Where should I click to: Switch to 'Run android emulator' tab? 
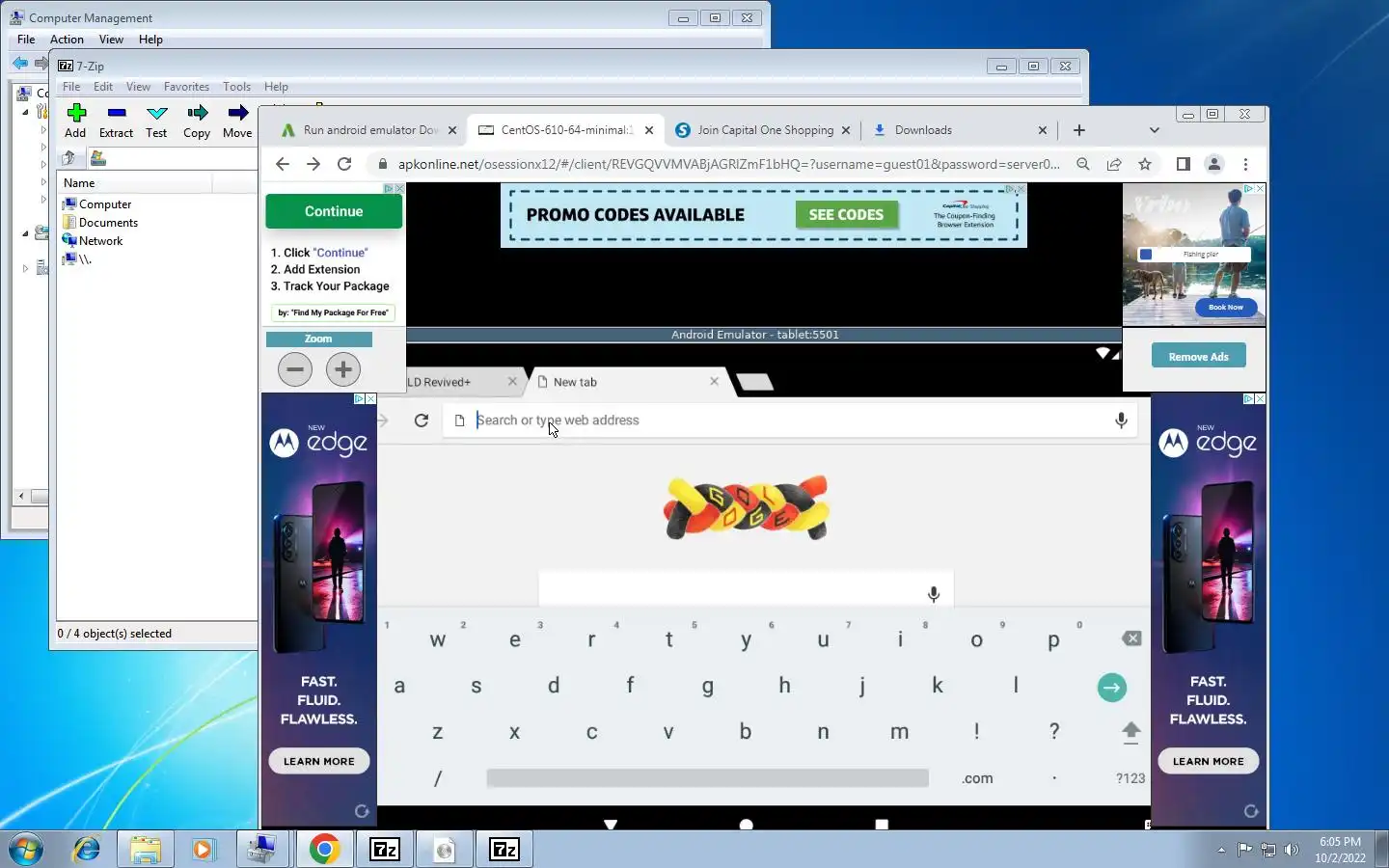click(x=369, y=130)
